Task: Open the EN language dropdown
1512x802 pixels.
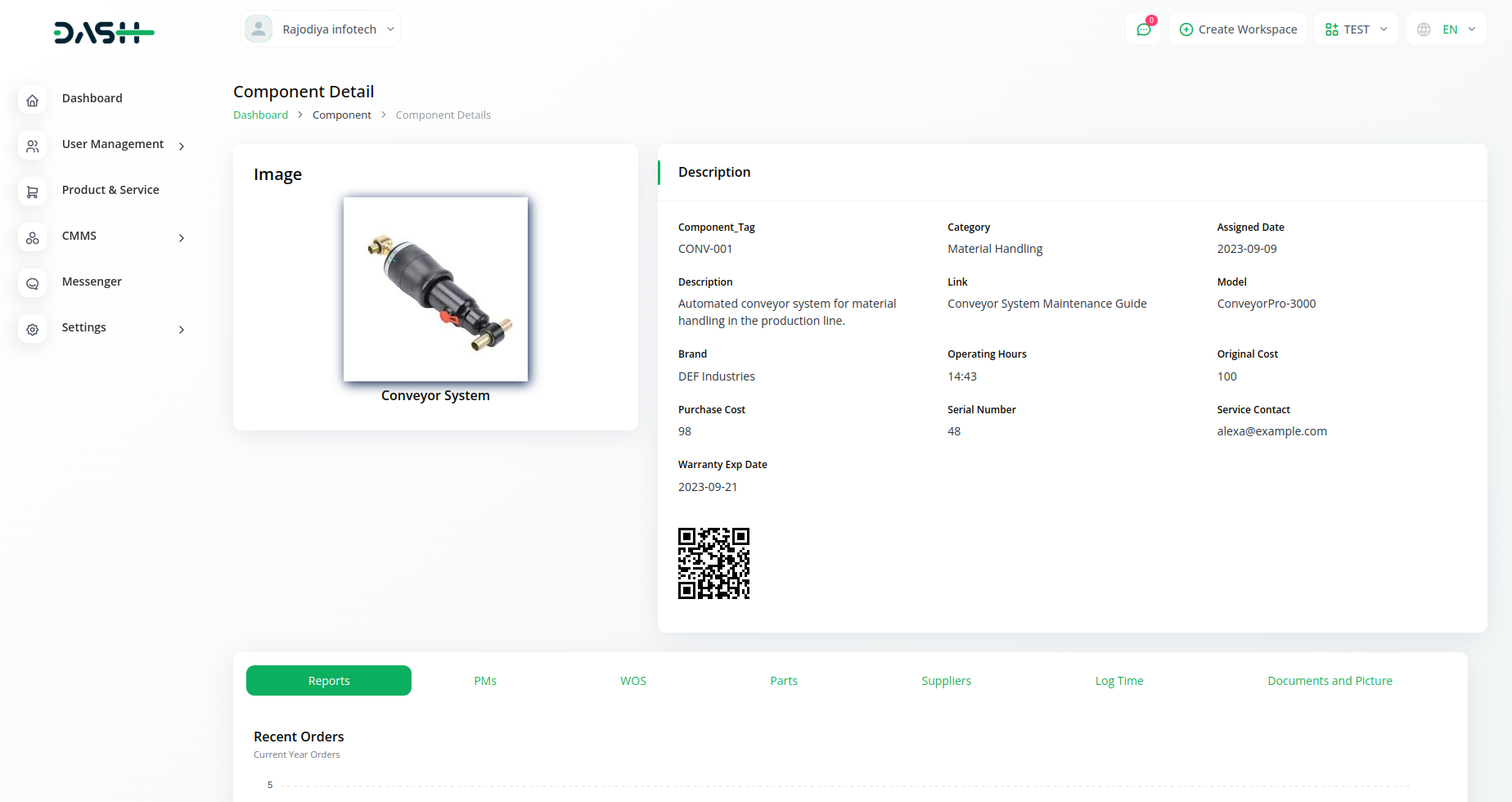Action: [1446, 29]
